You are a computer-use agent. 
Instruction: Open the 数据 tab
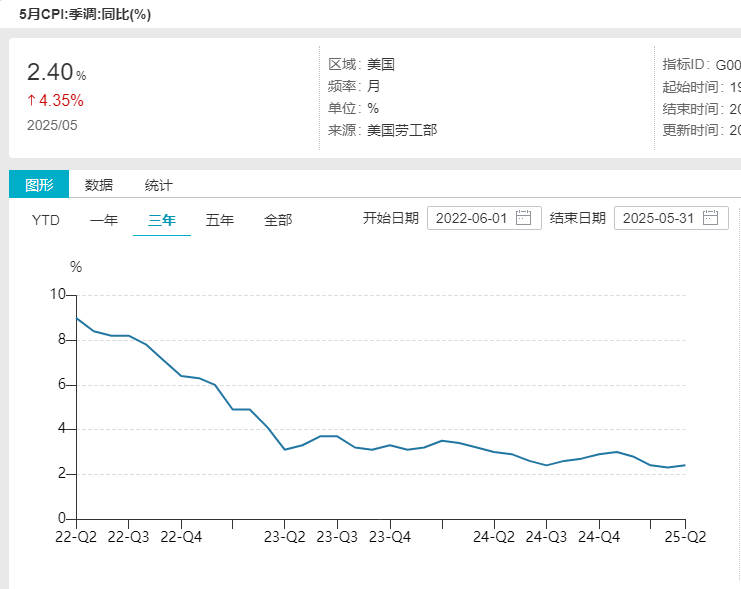tap(99, 185)
